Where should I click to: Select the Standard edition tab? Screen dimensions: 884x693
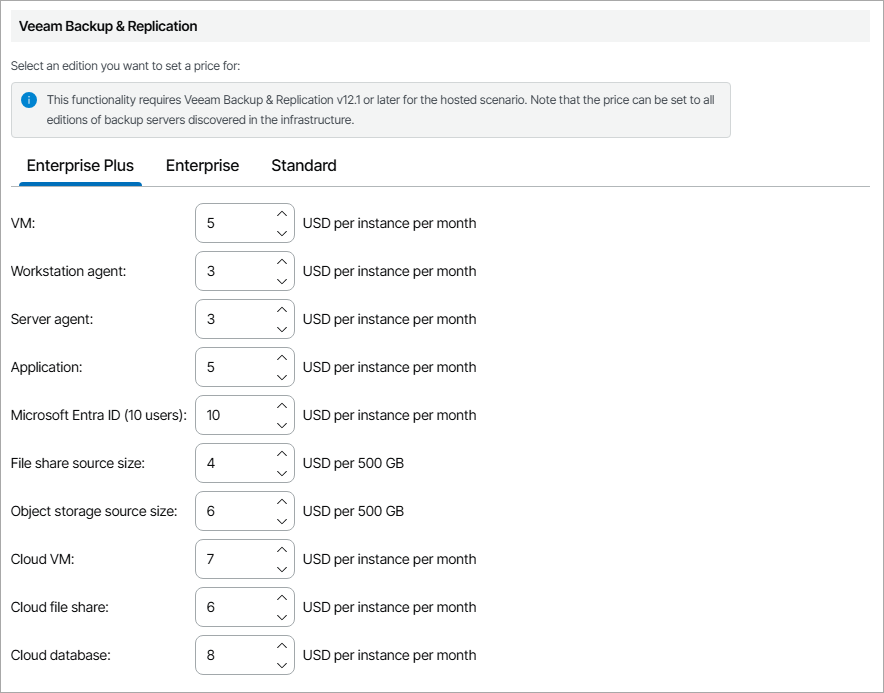[x=304, y=166]
